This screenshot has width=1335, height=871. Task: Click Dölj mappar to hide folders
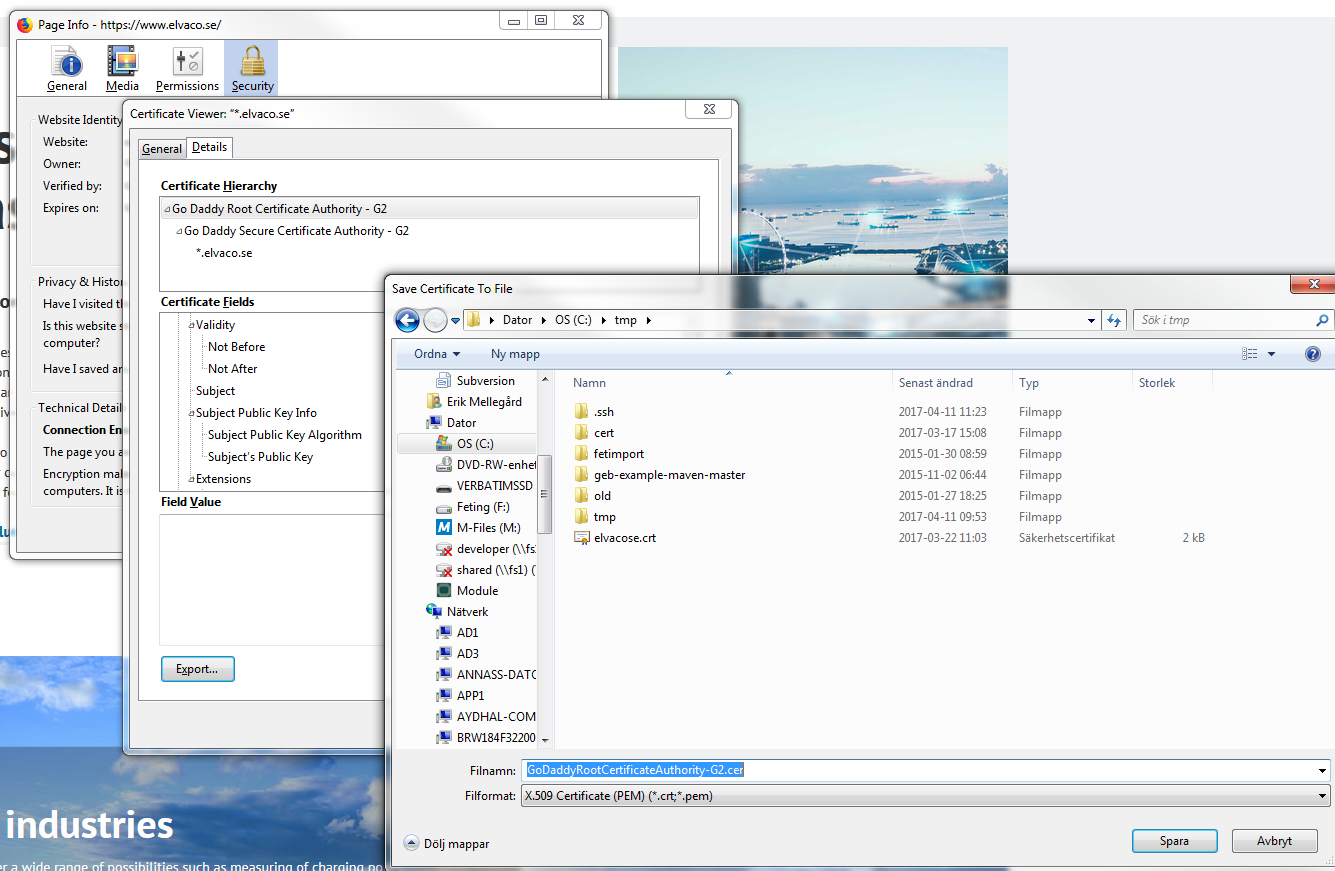click(447, 843)
